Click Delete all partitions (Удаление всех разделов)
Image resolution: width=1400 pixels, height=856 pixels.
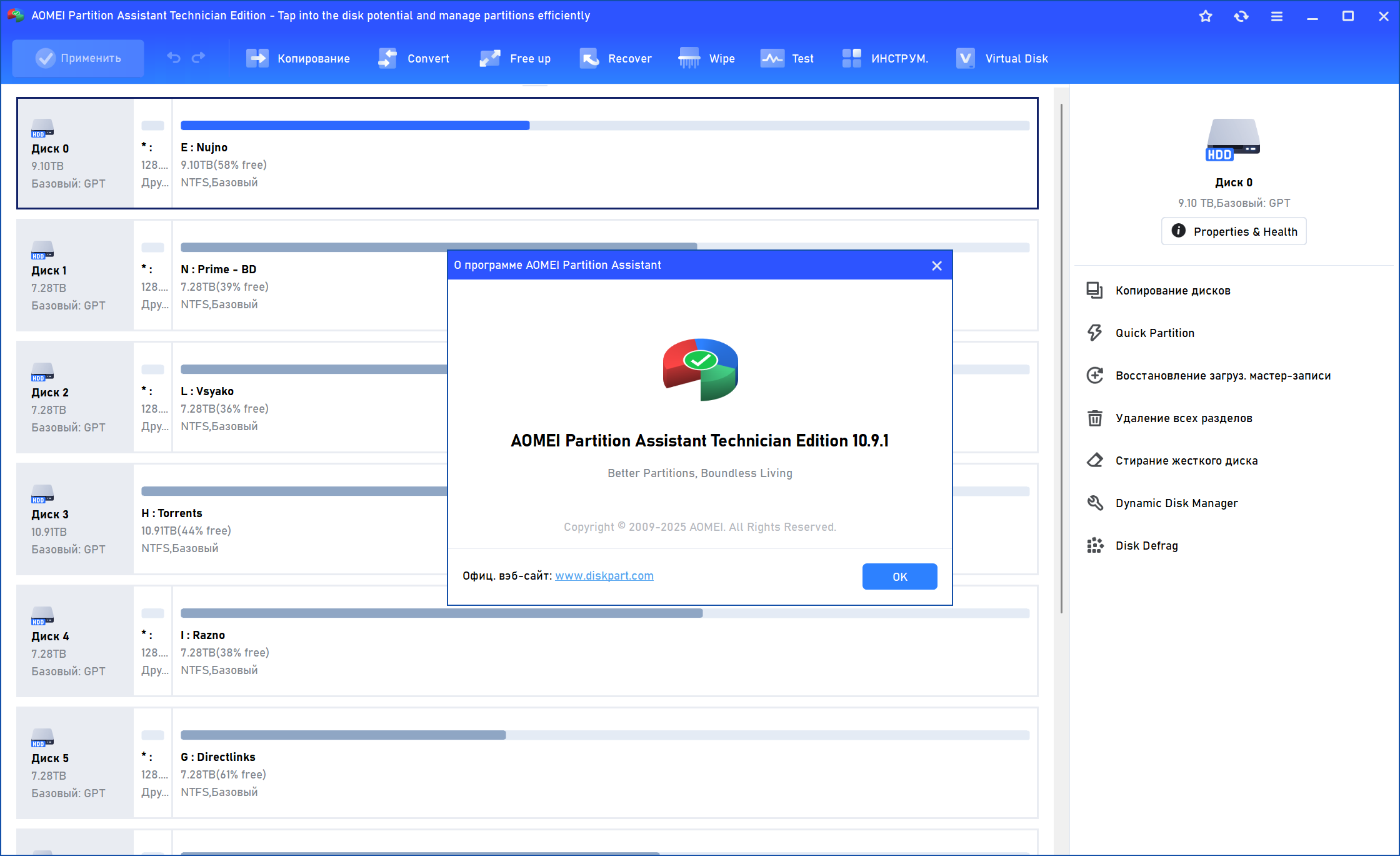tap(1183, 418)
